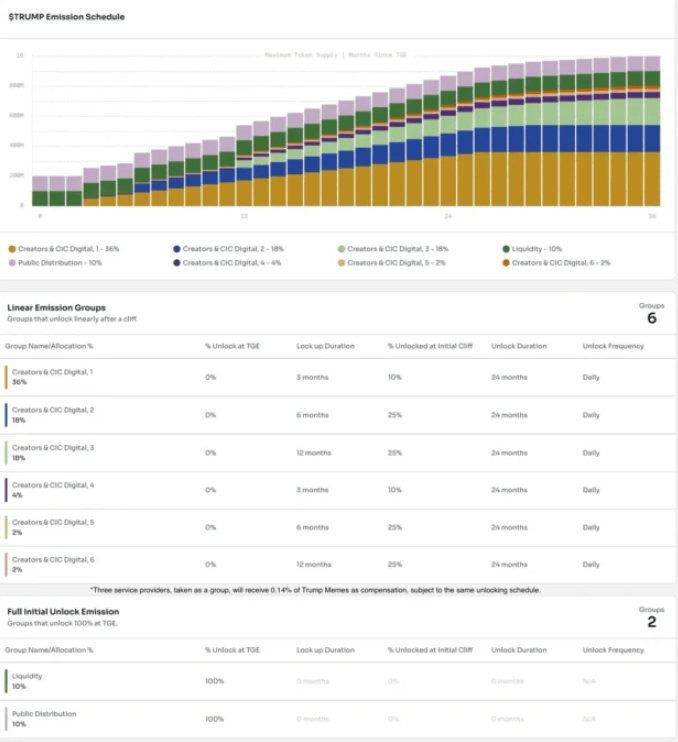The image size is (678, 742).
Task: Click the Public Distribution - 10% legend dot
Action: pos(12,262)
